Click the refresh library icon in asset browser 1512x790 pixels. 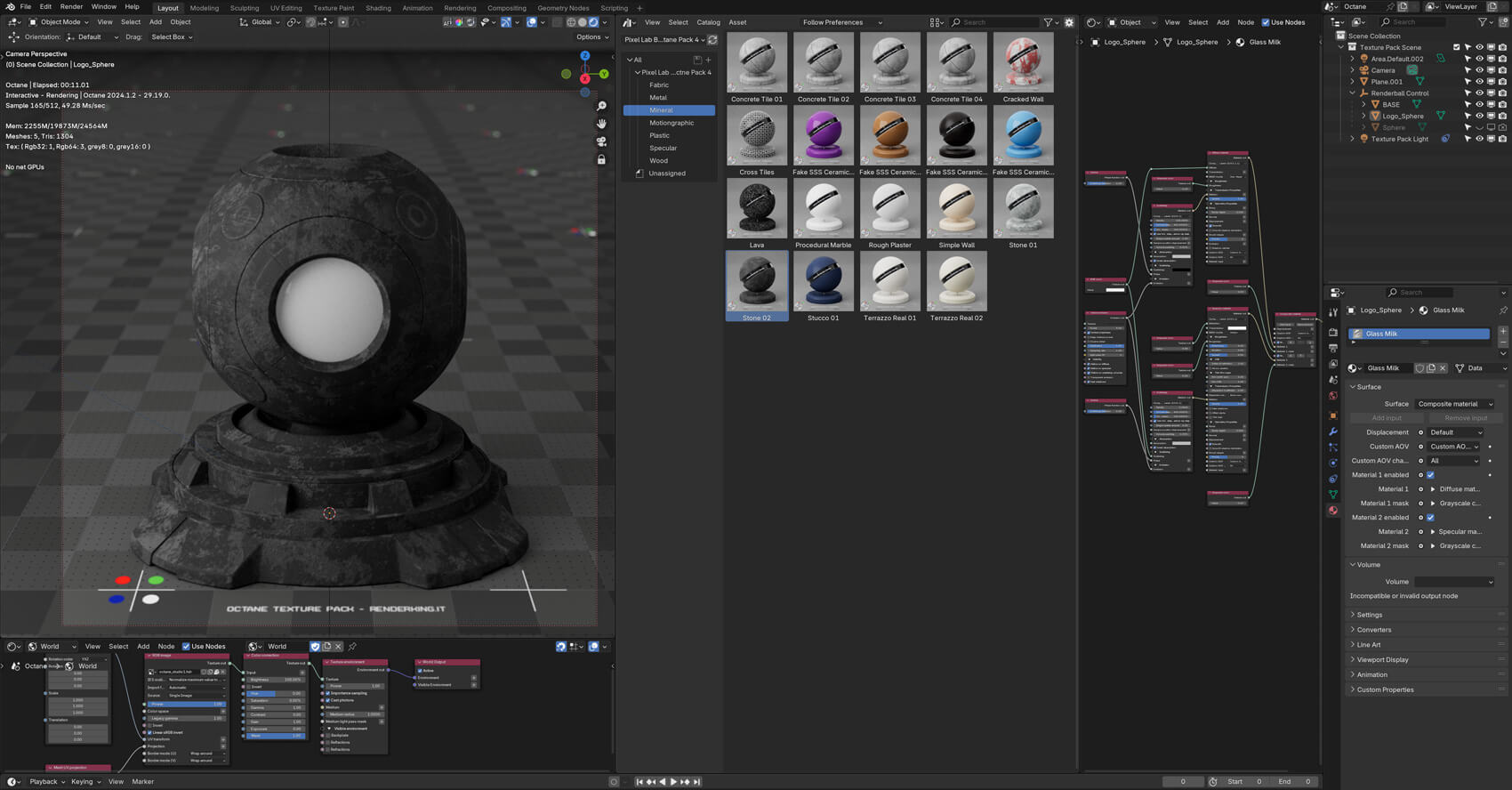pos(712,40)
